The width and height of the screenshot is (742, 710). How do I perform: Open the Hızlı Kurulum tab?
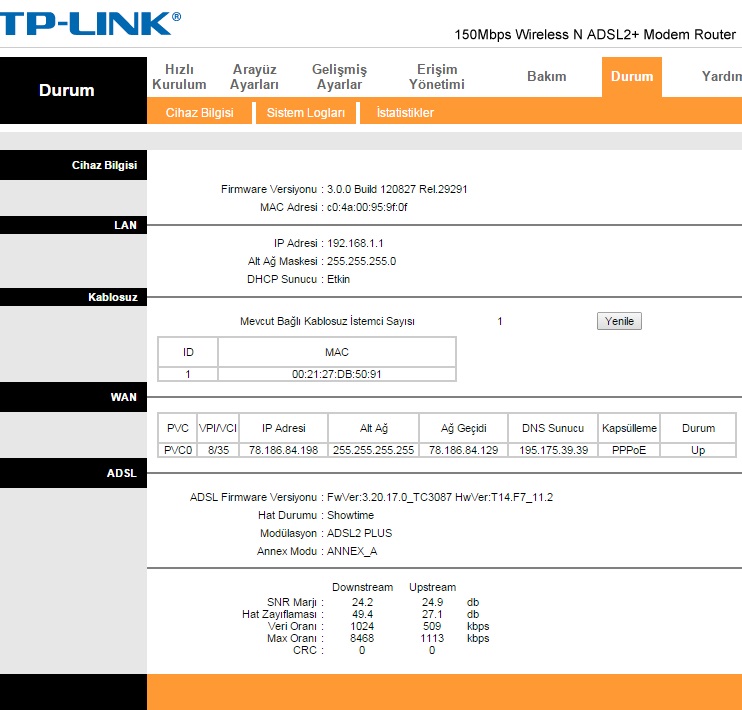click(179, 77)
